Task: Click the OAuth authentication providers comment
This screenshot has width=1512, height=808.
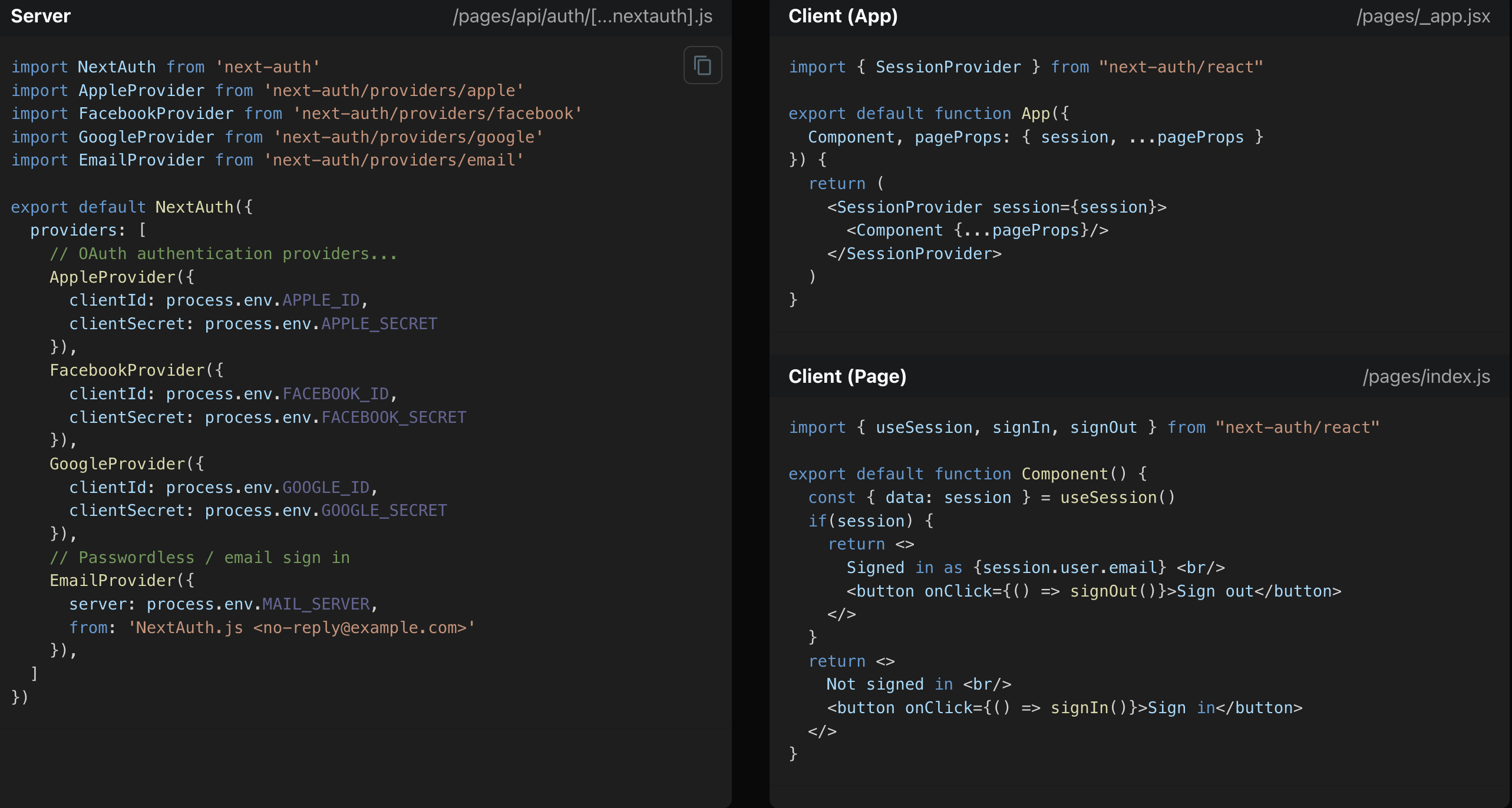Action: 223,254
